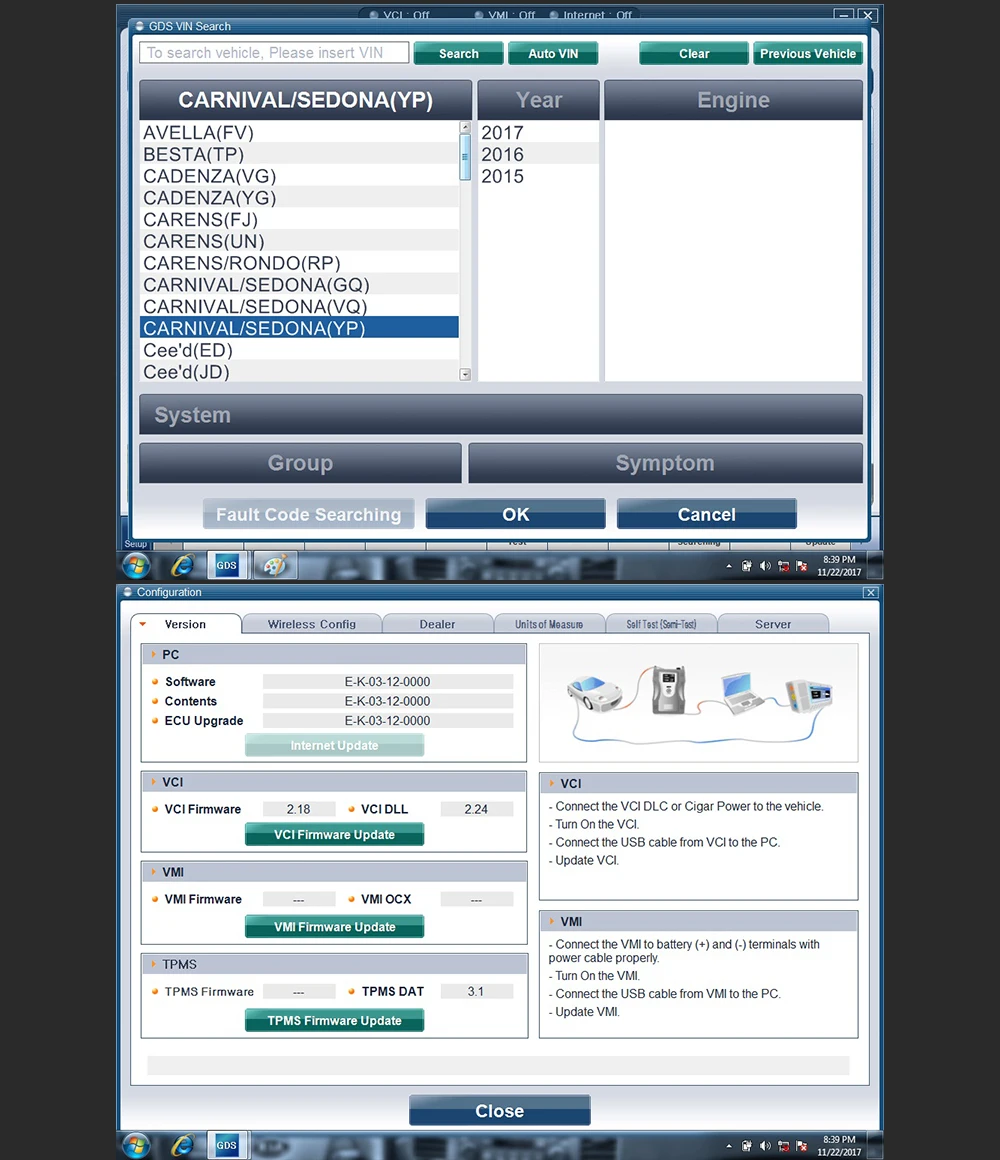Choose model year 2016

tap(538, 154)
